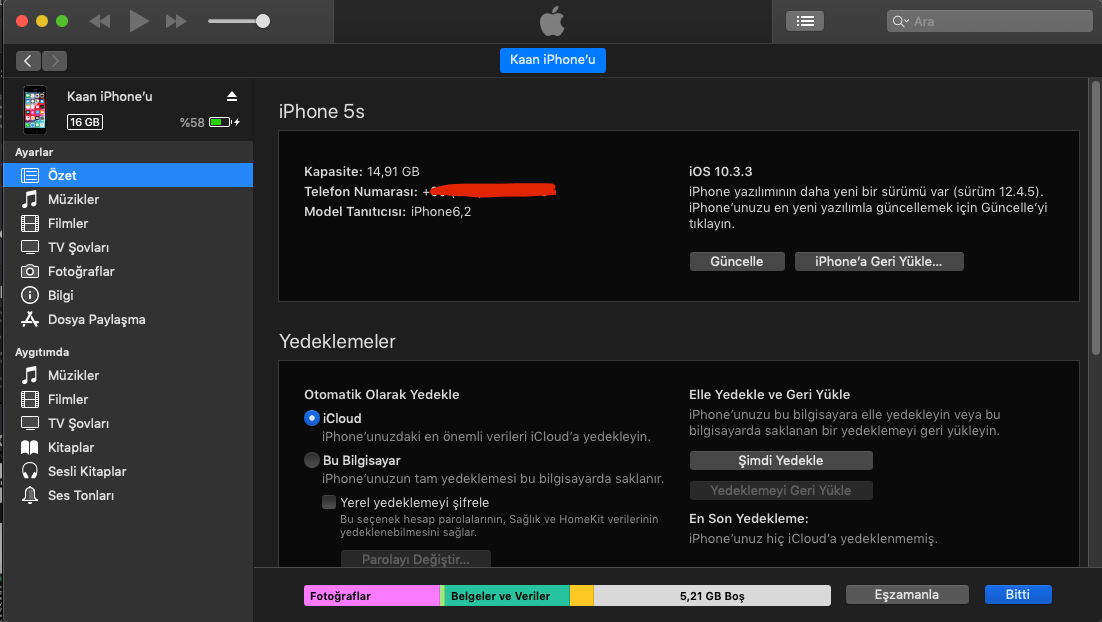Click the rewind playback icon
Image resolution: width=1102 pixels, height=622 pixels.
click(x=100, y=21)
